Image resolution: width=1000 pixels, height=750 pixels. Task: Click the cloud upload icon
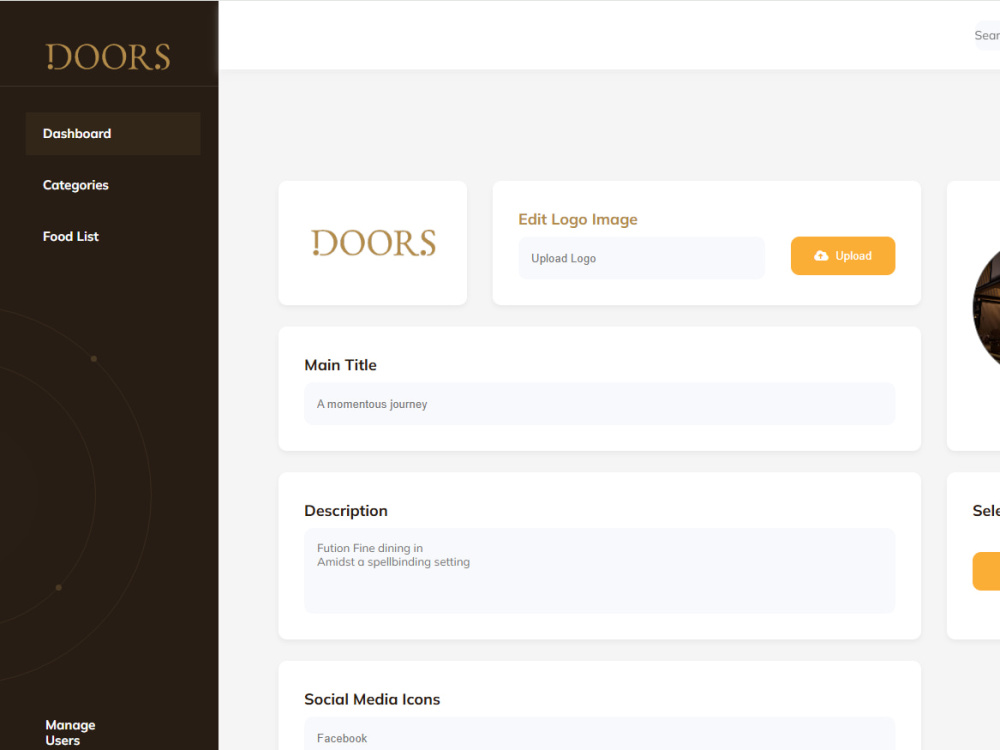pos(821,256)
